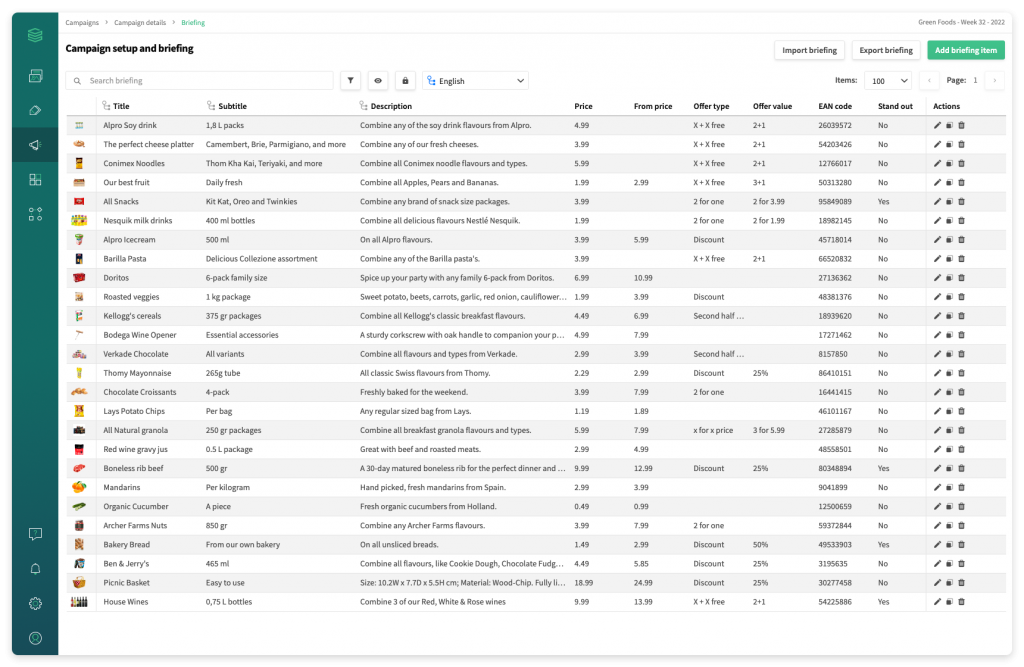The height and width of the screenshot is (667, 1024).
Task: Select the '18.99' price cell
Action: coord(584,583)
